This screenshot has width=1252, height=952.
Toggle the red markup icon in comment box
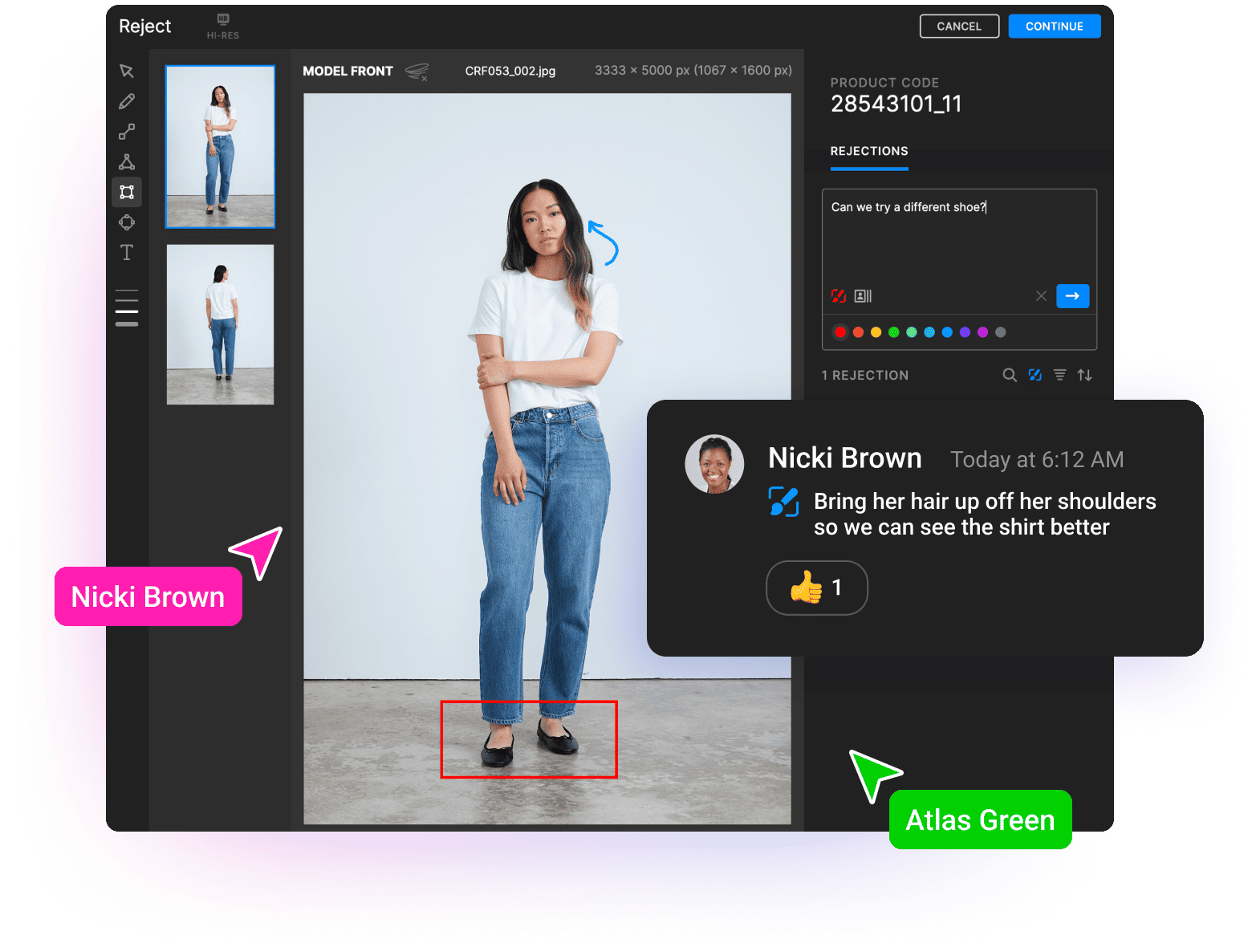tap(839, 296)
